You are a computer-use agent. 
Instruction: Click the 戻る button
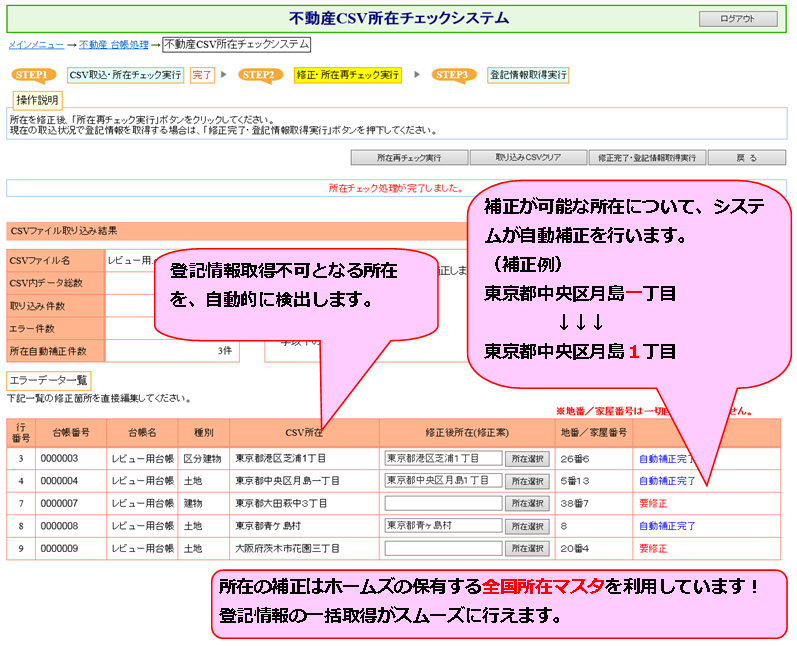747,158
